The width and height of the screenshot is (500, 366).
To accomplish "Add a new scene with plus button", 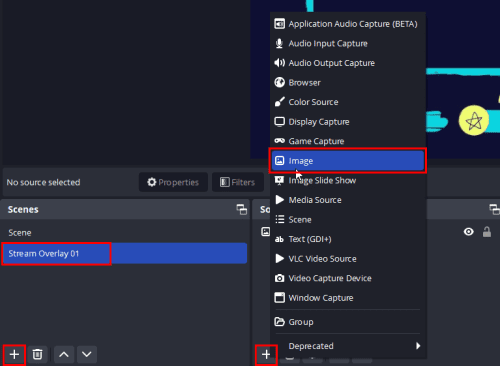I will pos(14,354).
